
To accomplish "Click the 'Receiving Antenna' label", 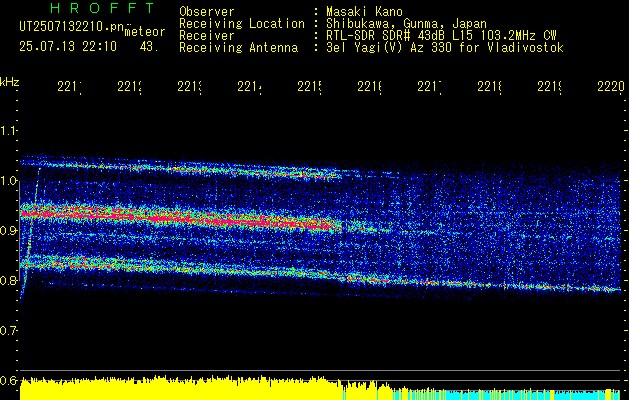I will point(238,48).
